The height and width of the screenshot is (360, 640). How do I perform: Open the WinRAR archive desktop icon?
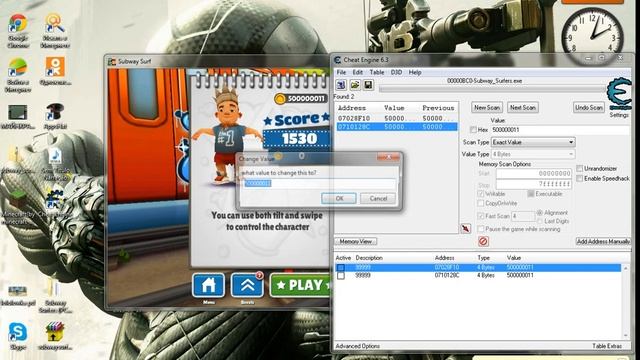[54, 336]
